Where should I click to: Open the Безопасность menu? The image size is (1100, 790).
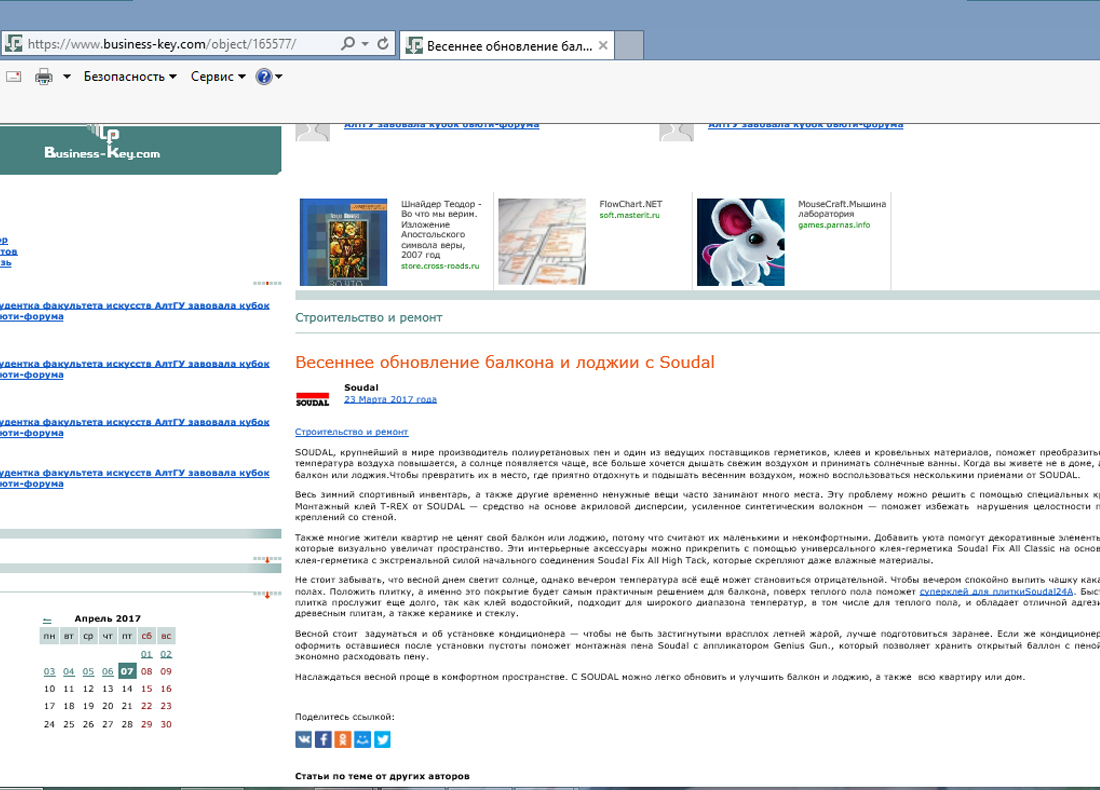(x=130, y=76)
